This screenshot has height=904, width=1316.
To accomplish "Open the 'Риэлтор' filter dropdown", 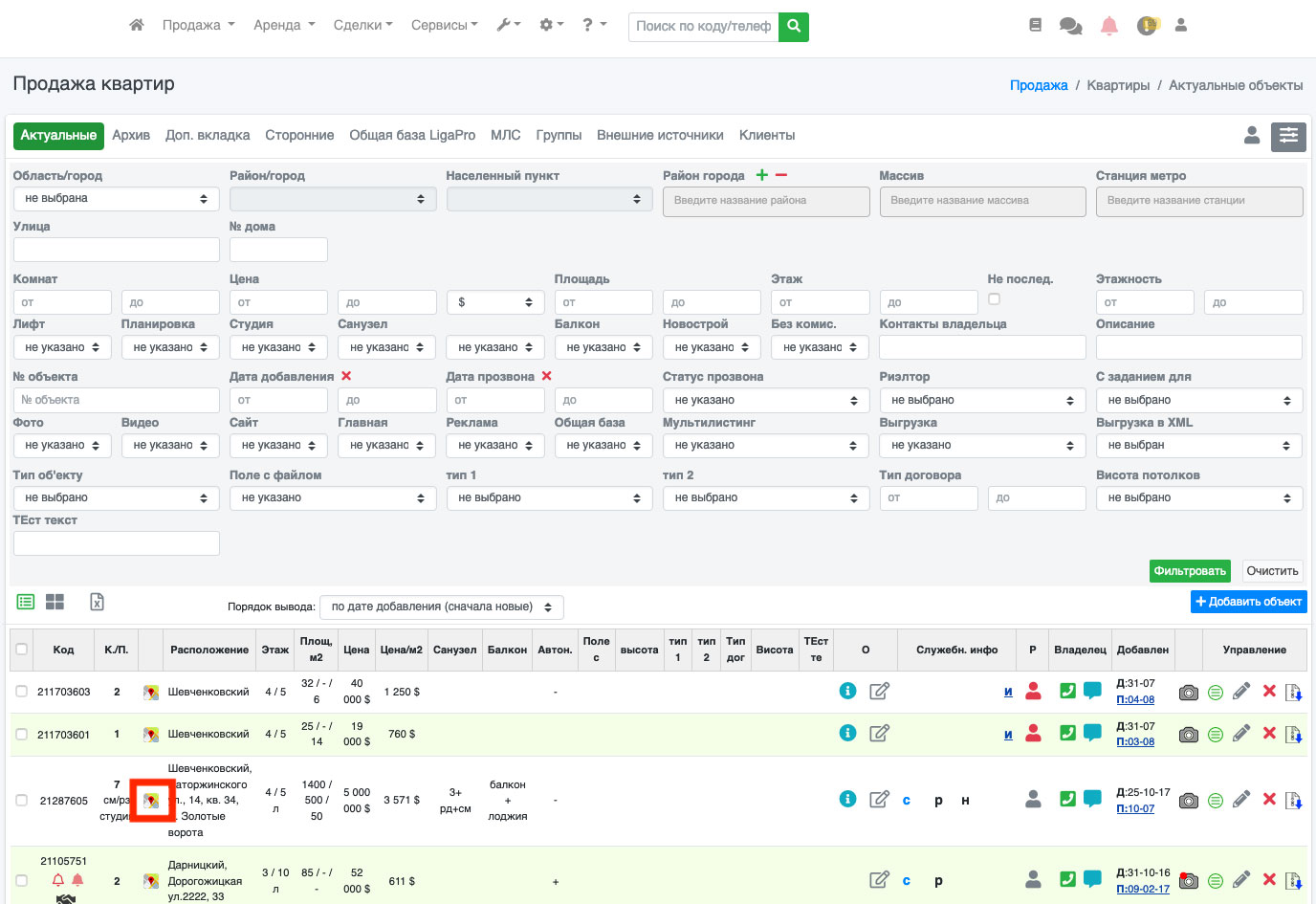I will point(982,401).
